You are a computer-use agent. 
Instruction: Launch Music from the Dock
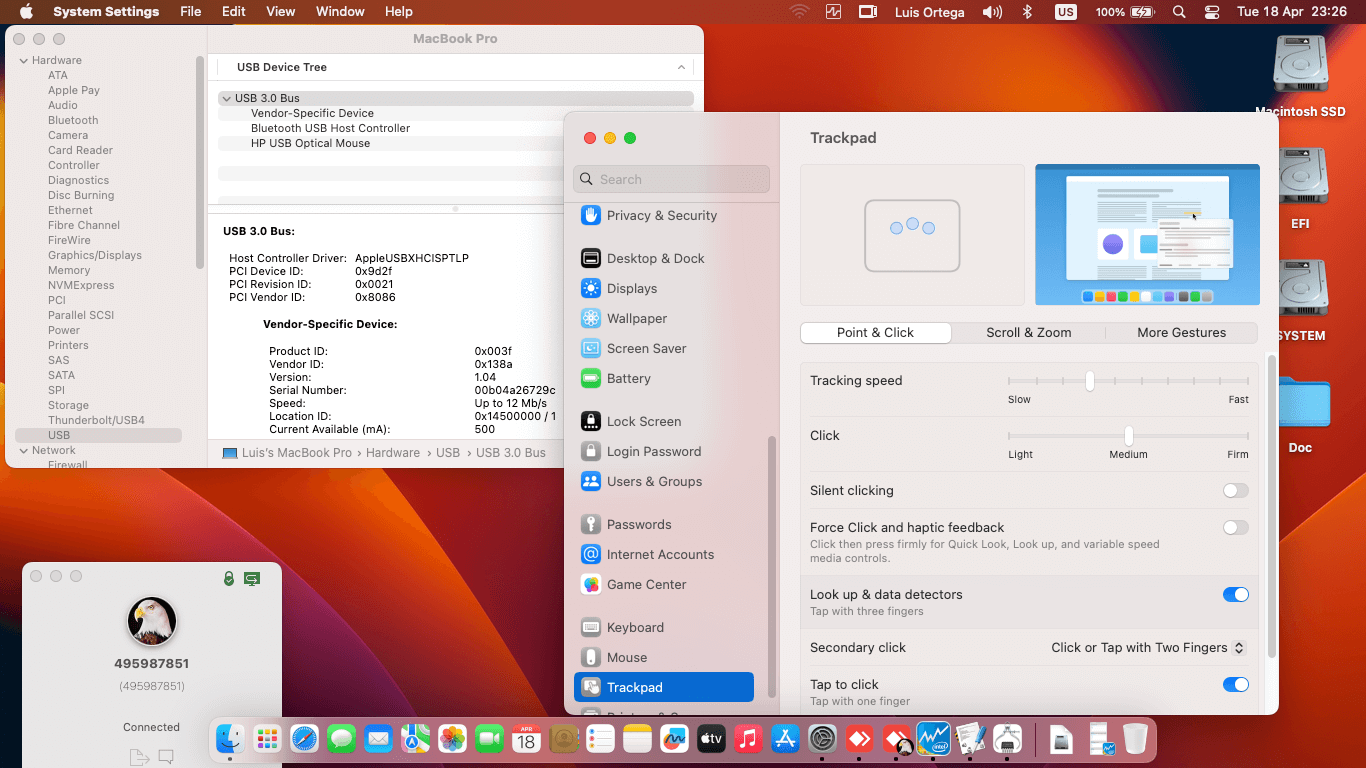[748, 739]
